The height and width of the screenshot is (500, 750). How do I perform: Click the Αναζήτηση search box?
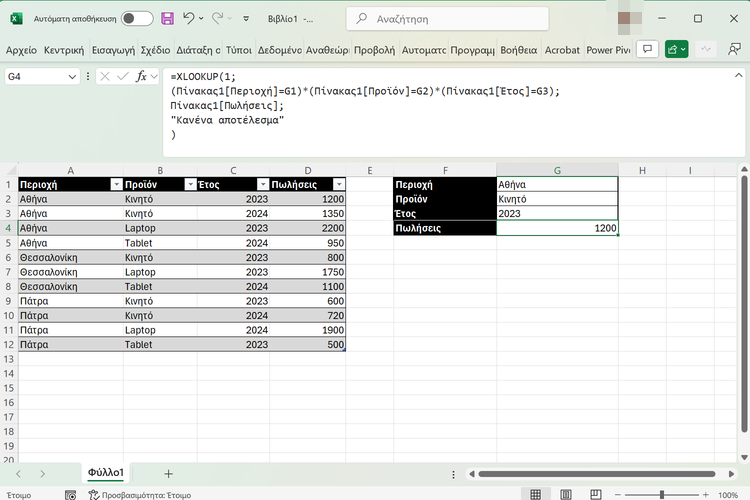click(x=447, y=19)
